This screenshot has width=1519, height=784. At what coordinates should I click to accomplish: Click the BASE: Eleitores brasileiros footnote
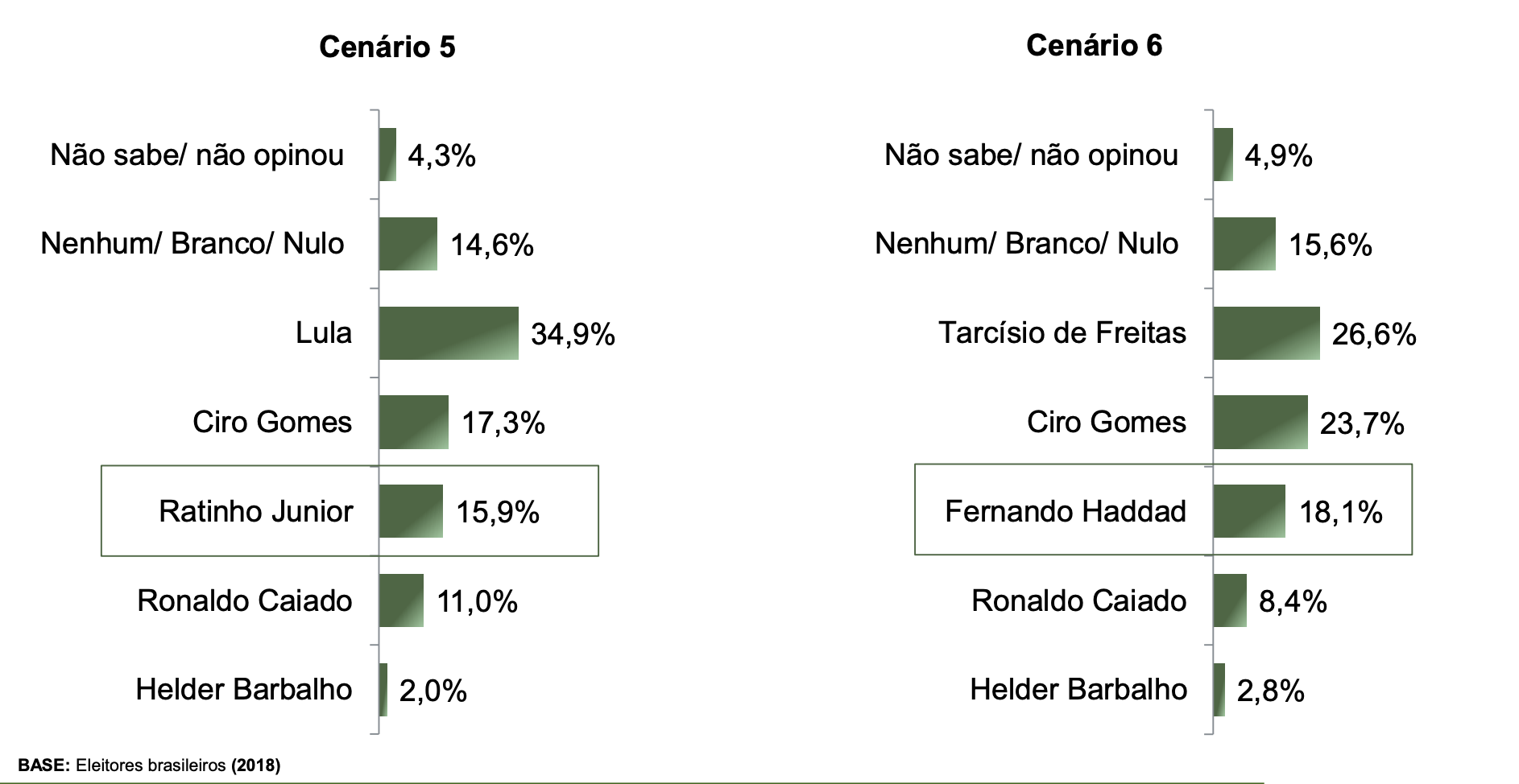pos(149,765)
